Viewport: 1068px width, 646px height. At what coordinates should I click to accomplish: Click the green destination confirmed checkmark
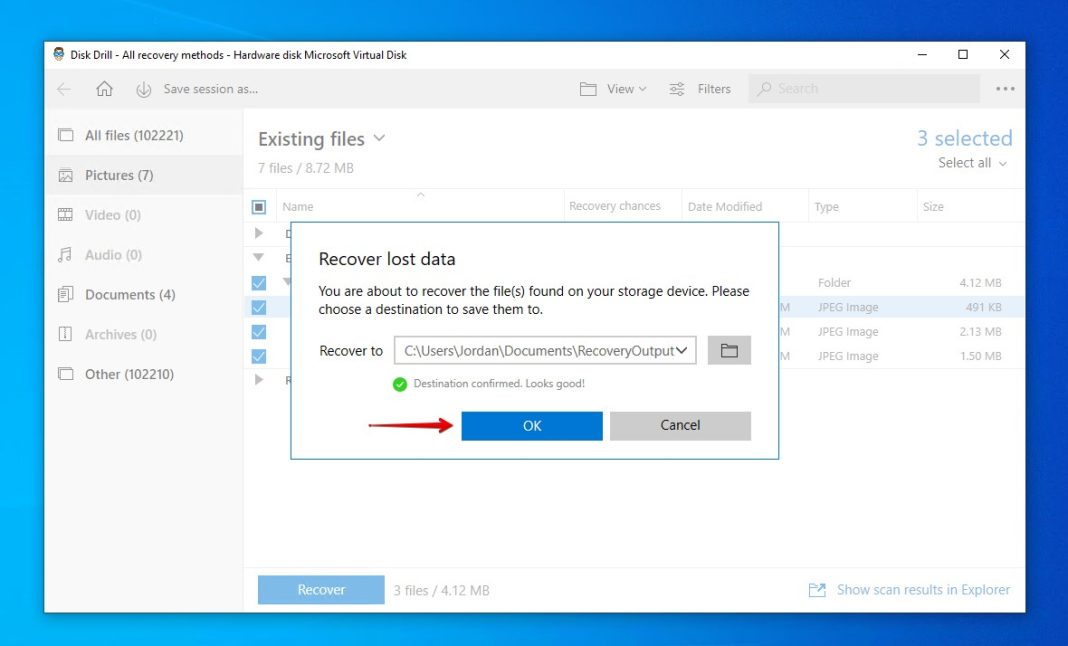pos(400,384)
